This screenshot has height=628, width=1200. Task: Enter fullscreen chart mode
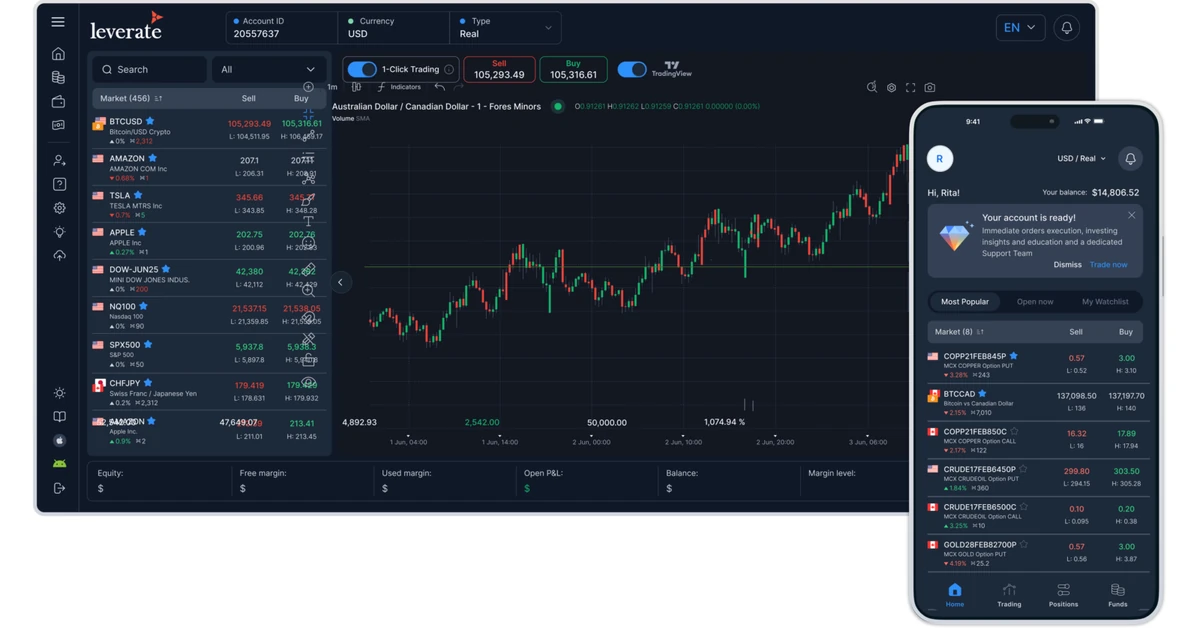tap(910, 88)
